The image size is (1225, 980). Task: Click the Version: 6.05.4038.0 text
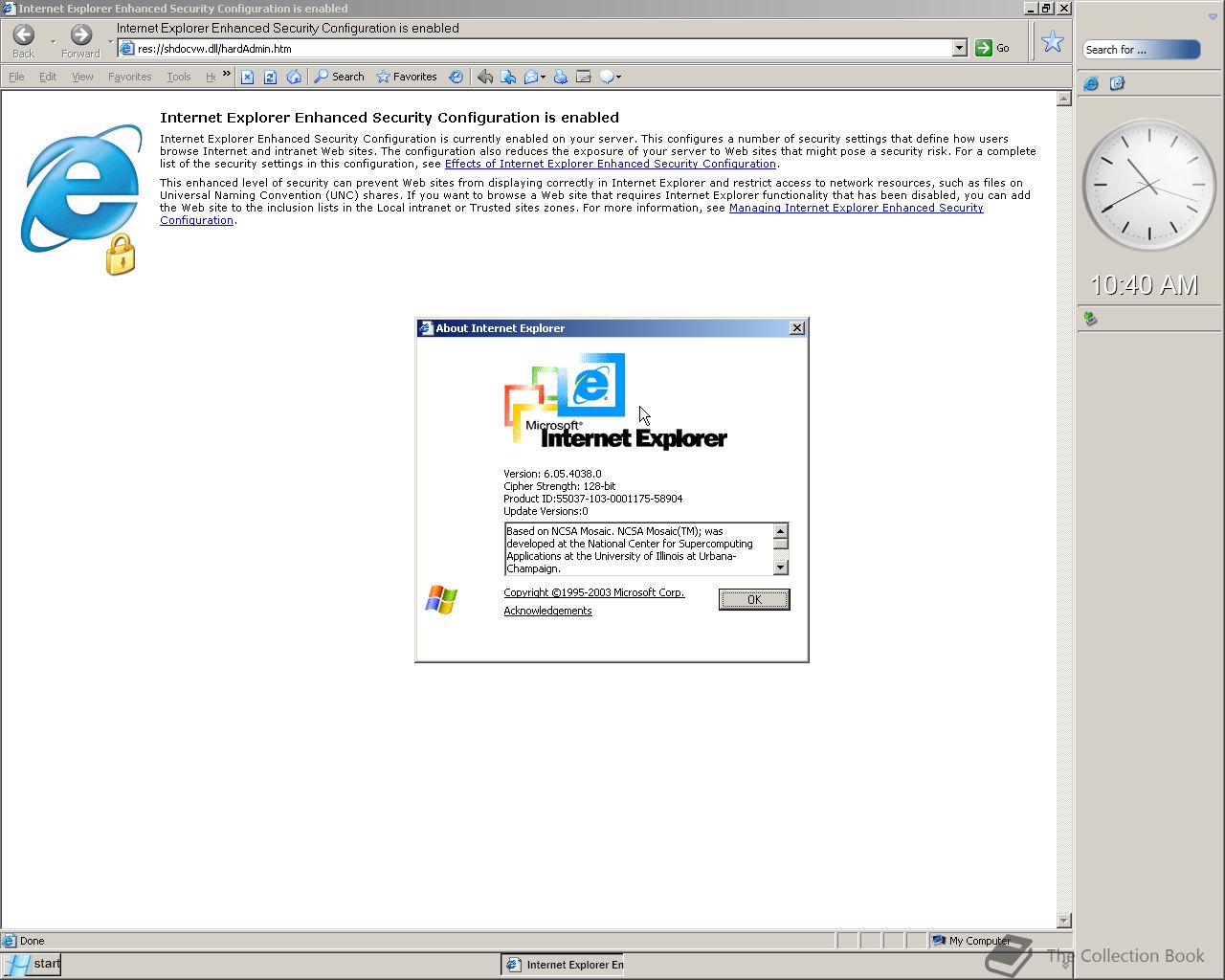click(552, 474)
